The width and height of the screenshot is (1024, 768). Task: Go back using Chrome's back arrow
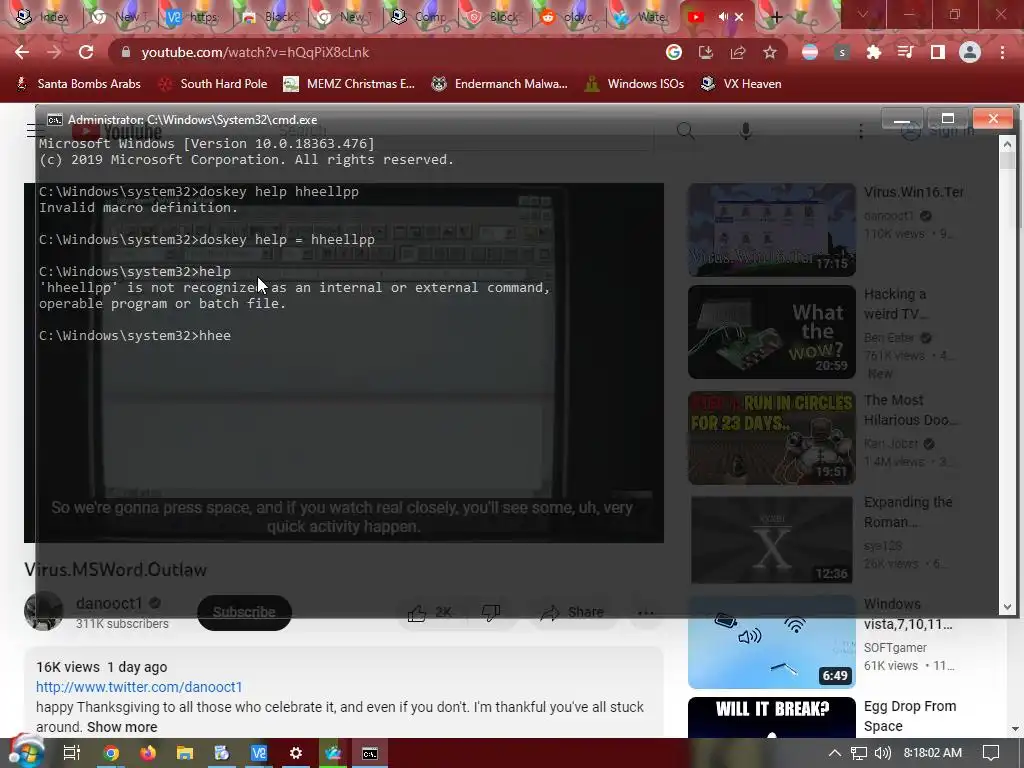[x=22, y=52]
